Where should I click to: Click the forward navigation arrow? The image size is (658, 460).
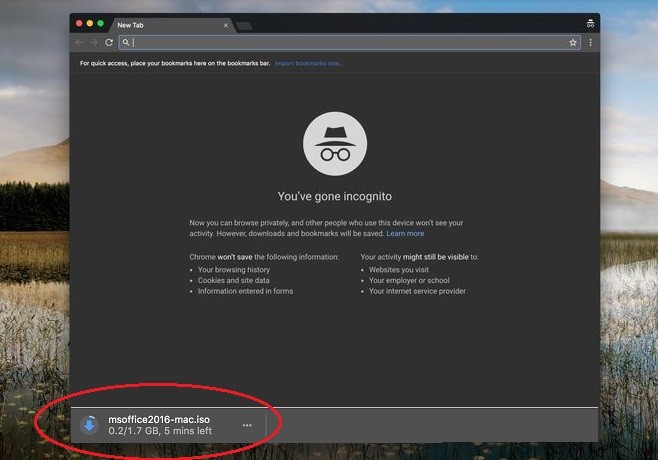coord(94,42)
